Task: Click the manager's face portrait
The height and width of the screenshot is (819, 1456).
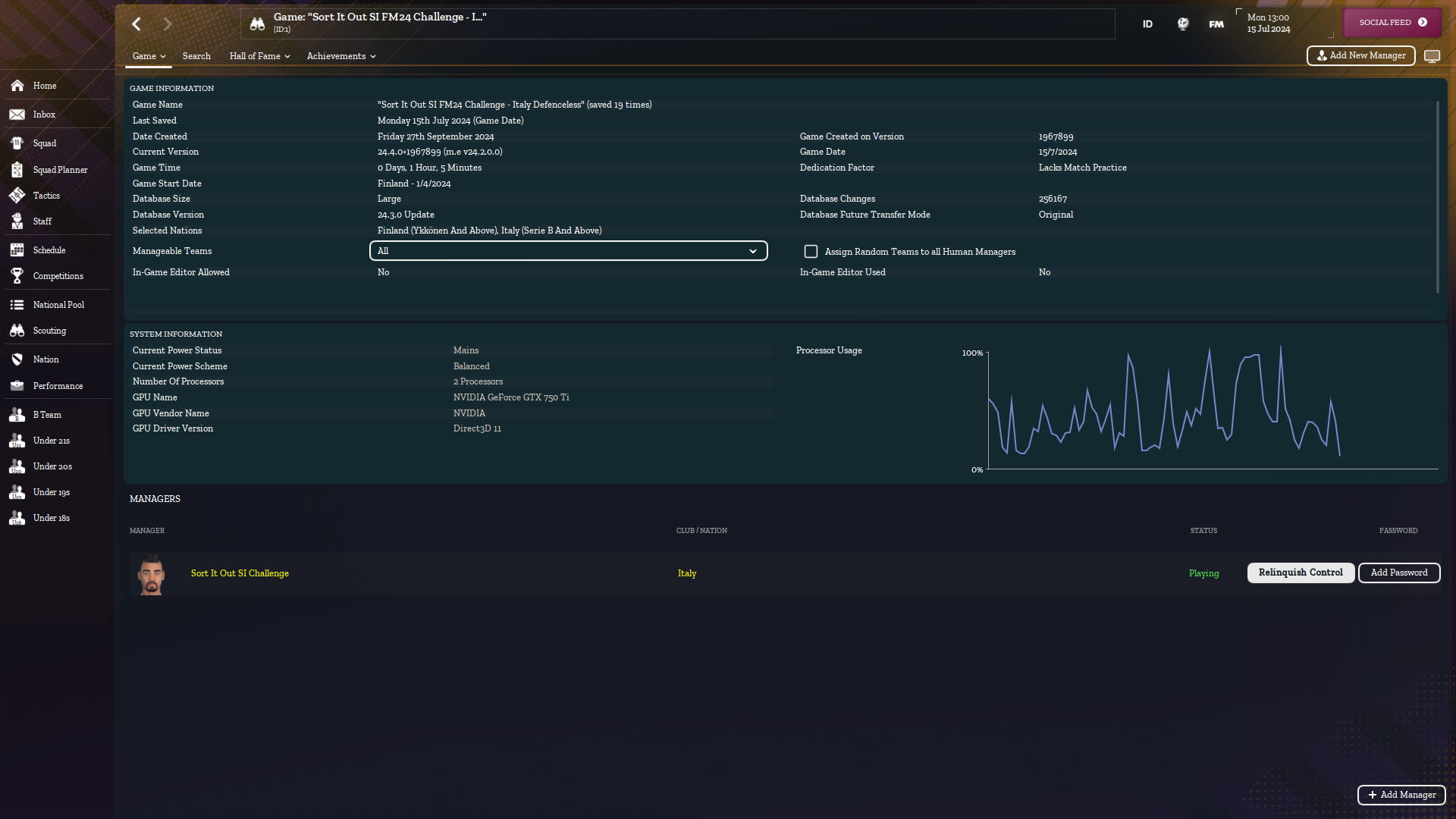Action: [x=152, y=574]
